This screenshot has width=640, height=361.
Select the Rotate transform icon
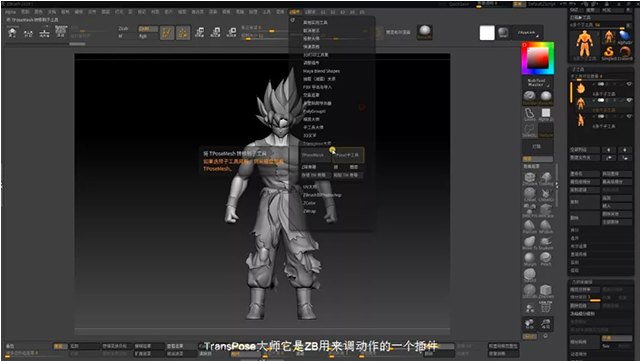(231, 32)
